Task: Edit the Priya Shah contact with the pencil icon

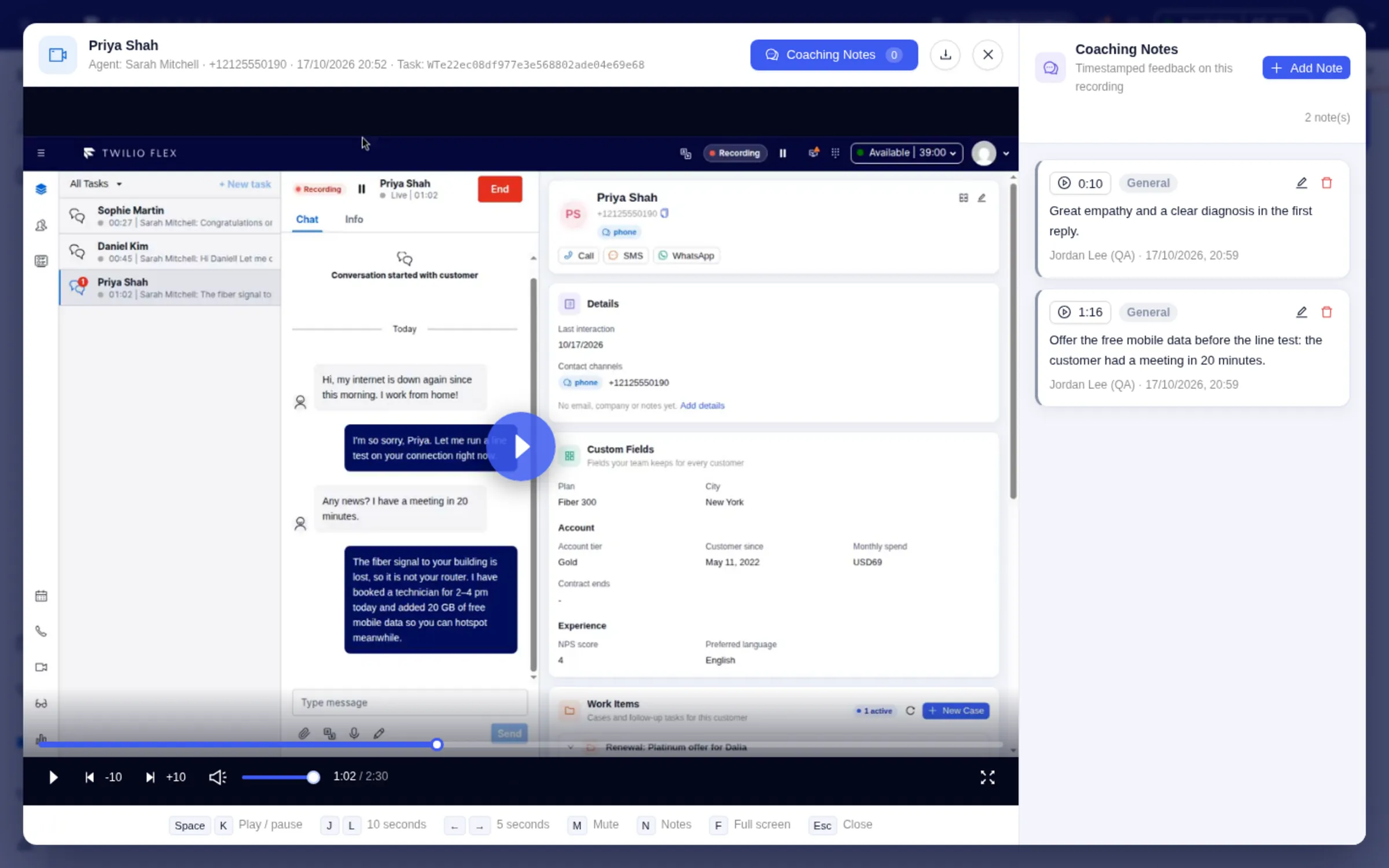Action: [x=982, y=198]
